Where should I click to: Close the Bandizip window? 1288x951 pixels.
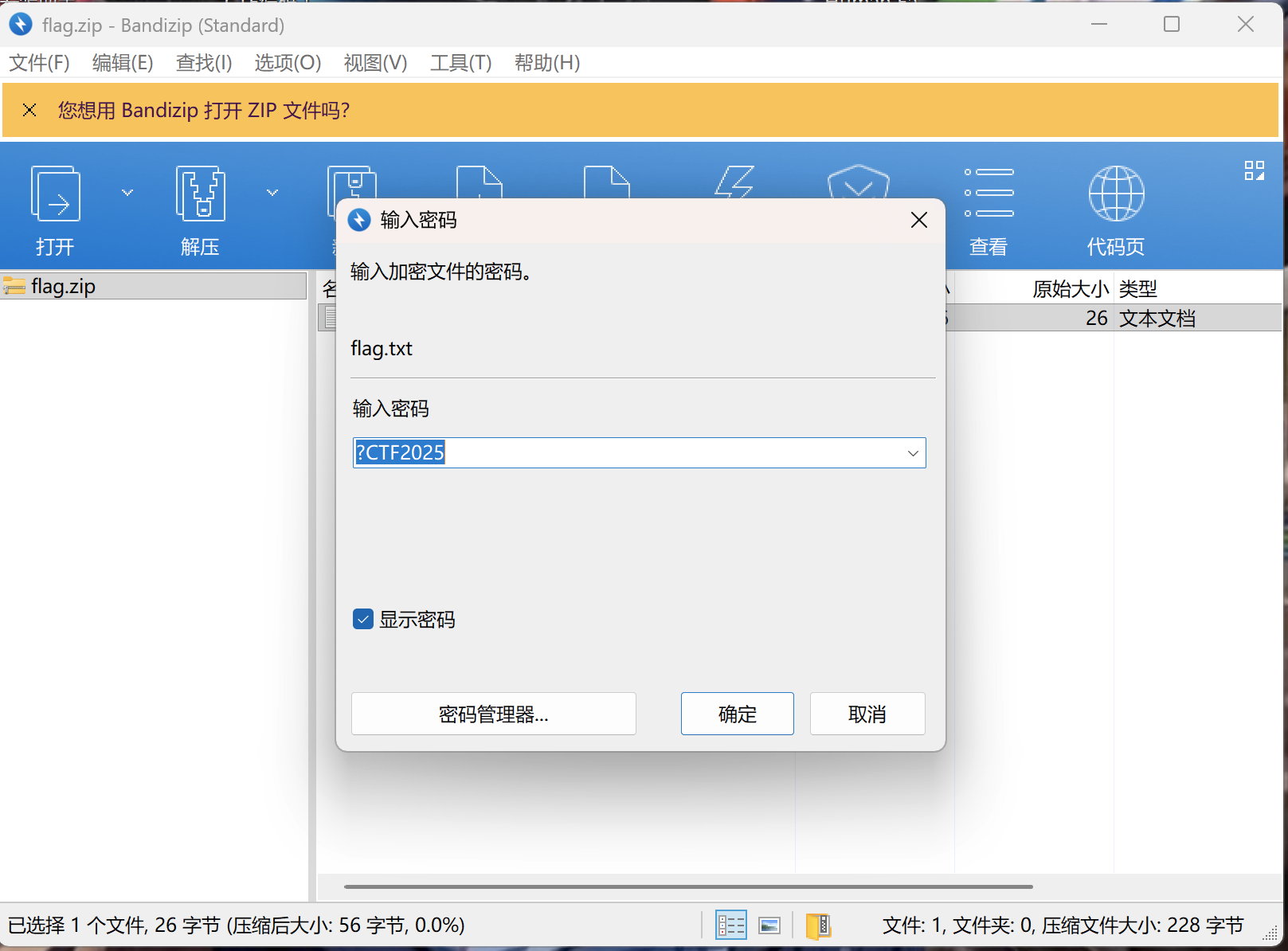point(1246,25)
